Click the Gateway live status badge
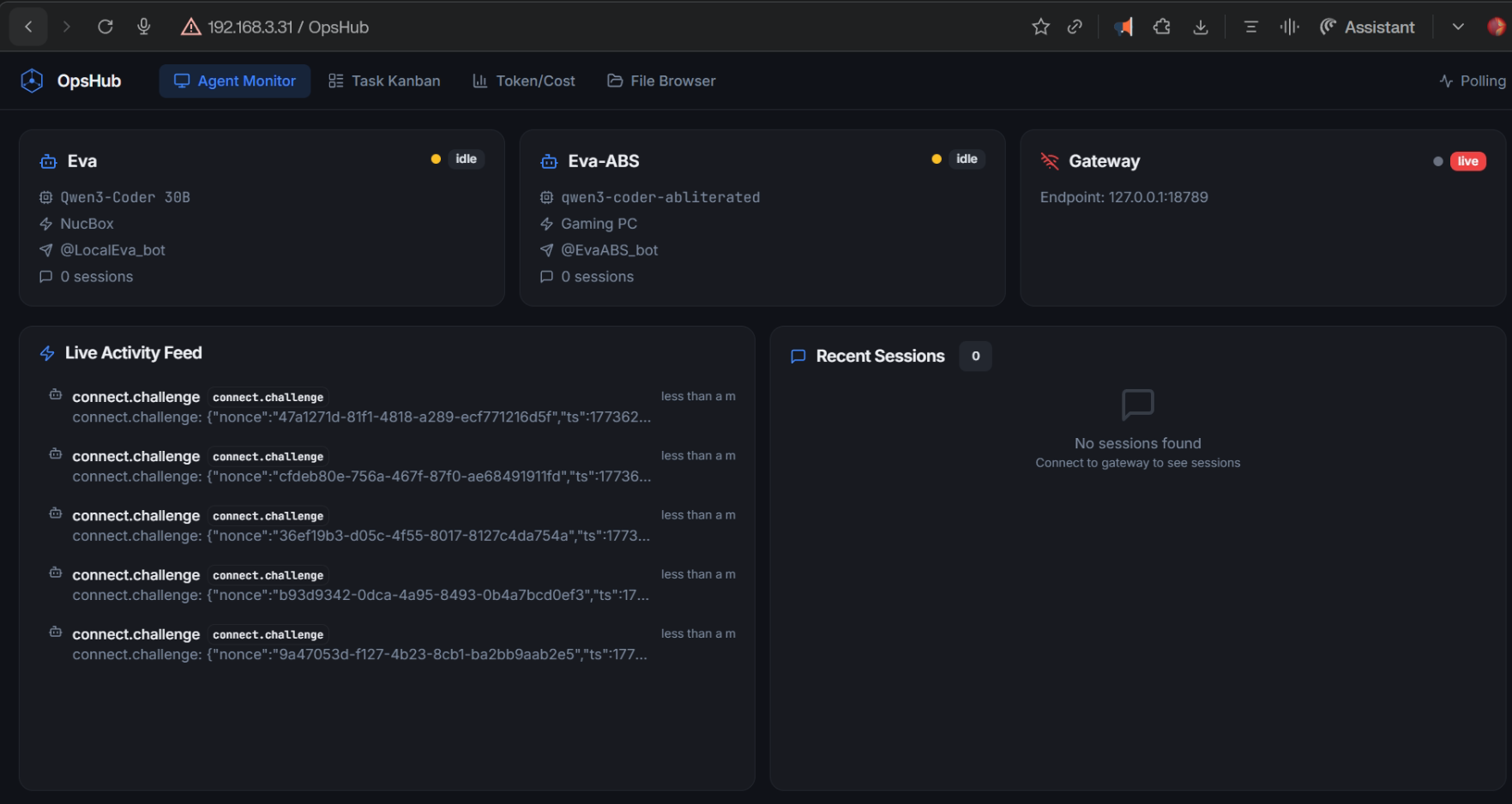This screenshot has height=804, width=1512. click(1467, 161)
